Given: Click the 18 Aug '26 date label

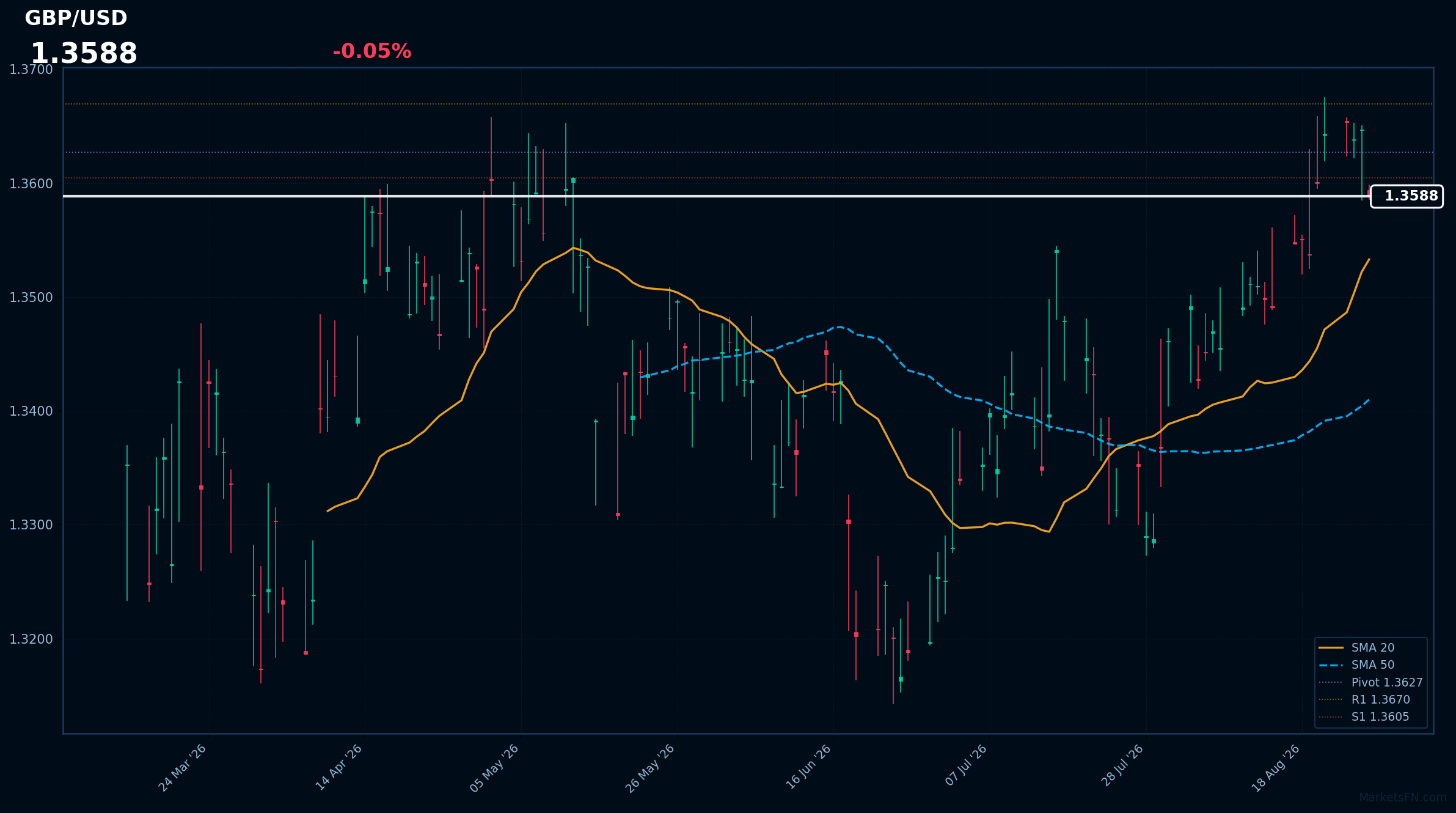Looking at the screenshot, I should tap(1276, 768).
